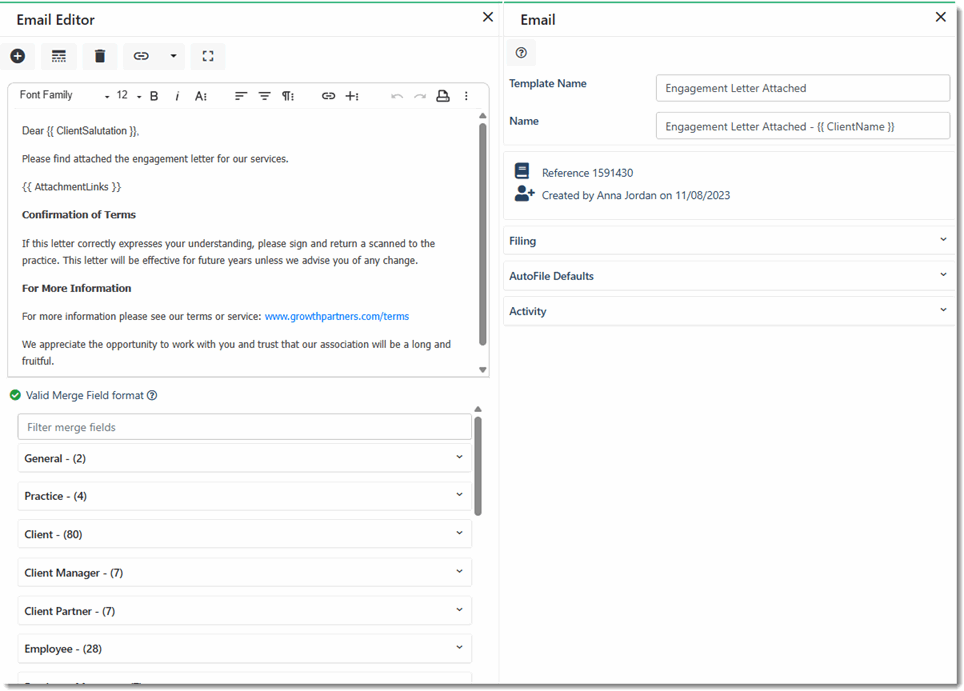Viewport: 964px width, 691px height.
Task: Click the insert more (plus) editor icon
Action: (352, 96)
